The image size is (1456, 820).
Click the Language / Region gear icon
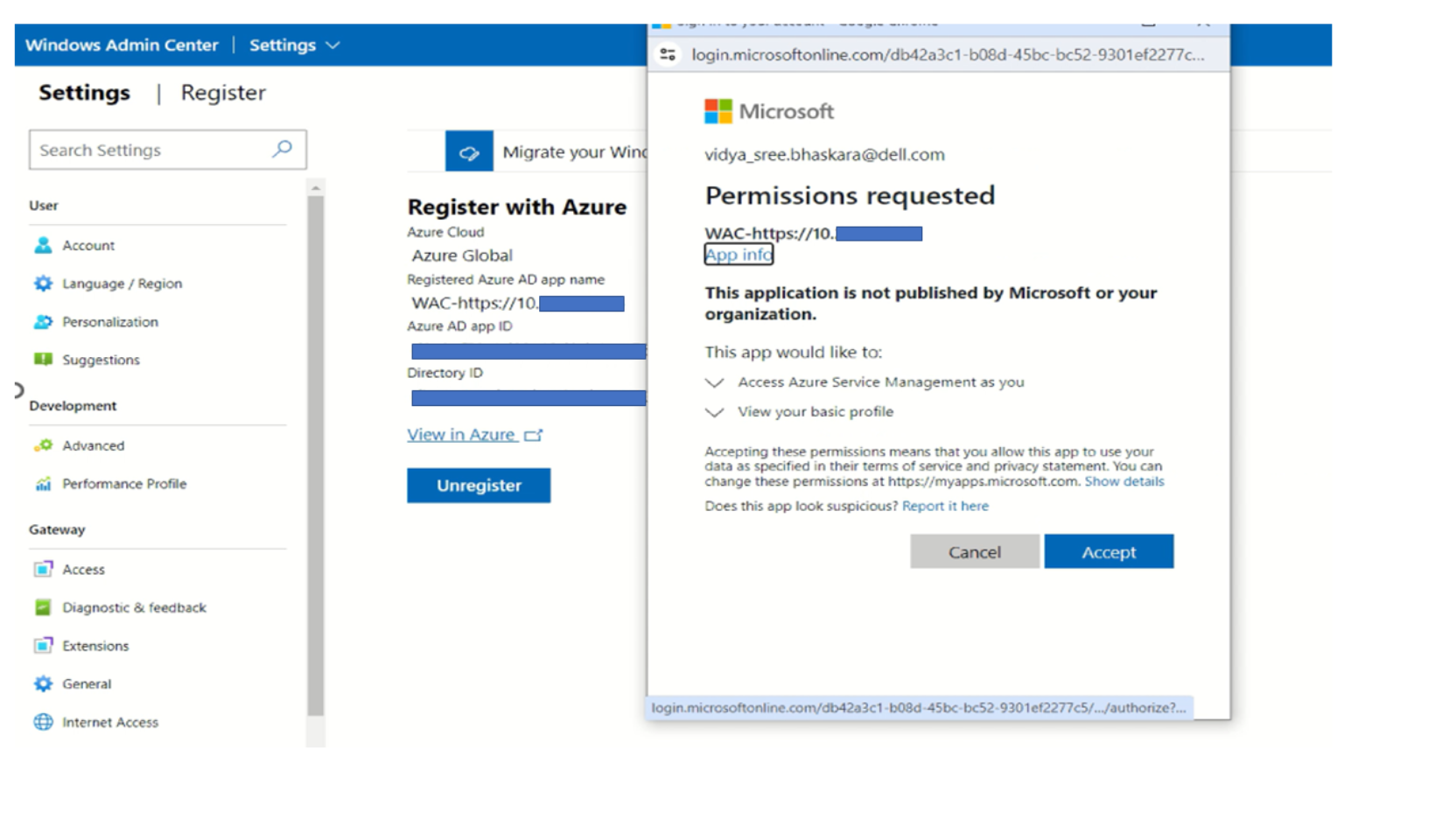[43, 284]
